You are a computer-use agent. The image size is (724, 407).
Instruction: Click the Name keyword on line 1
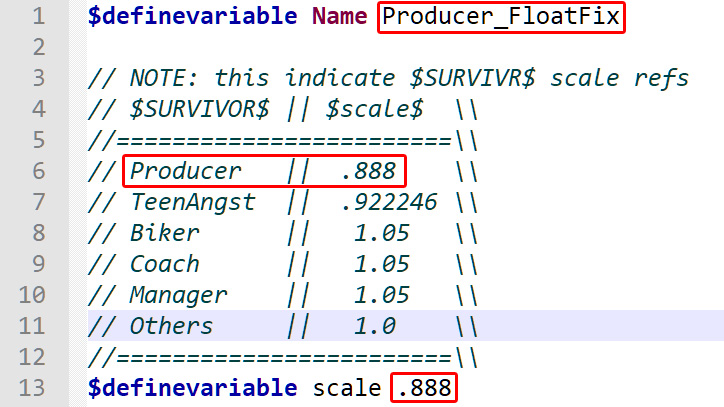339,16
